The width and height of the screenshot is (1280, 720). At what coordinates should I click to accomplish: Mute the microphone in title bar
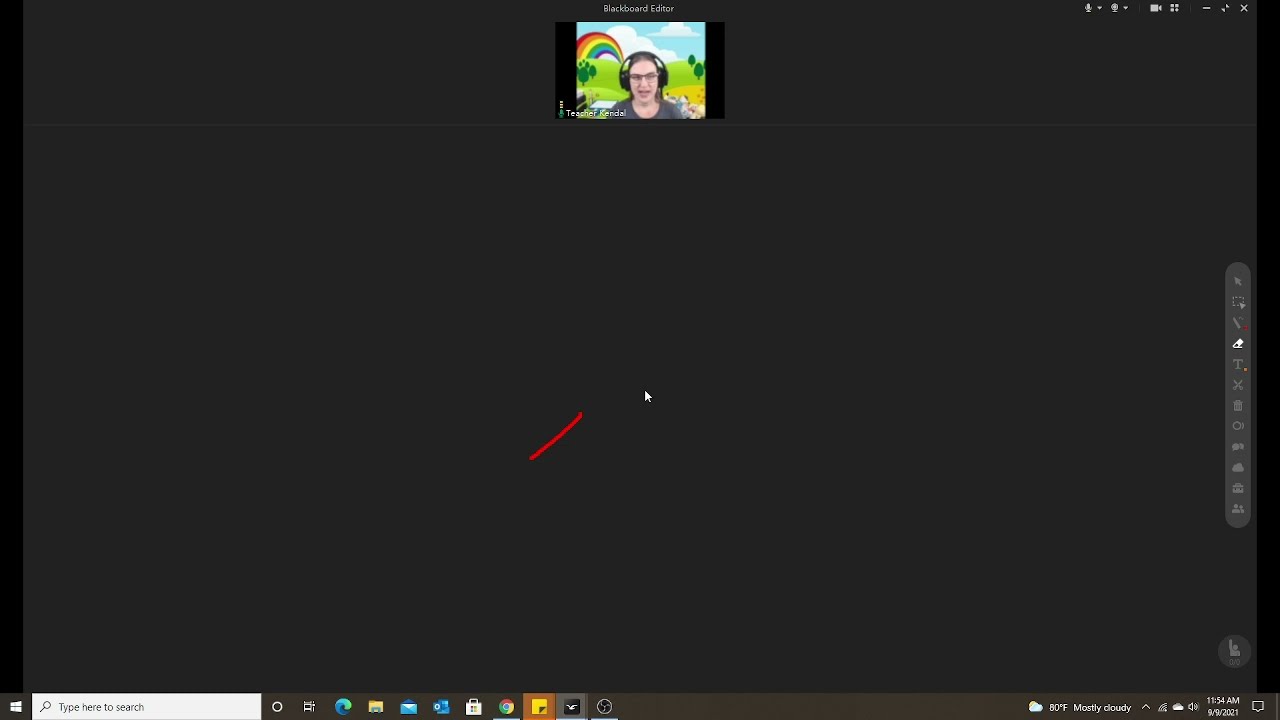pyautogui.click(x=1088, y=8)
